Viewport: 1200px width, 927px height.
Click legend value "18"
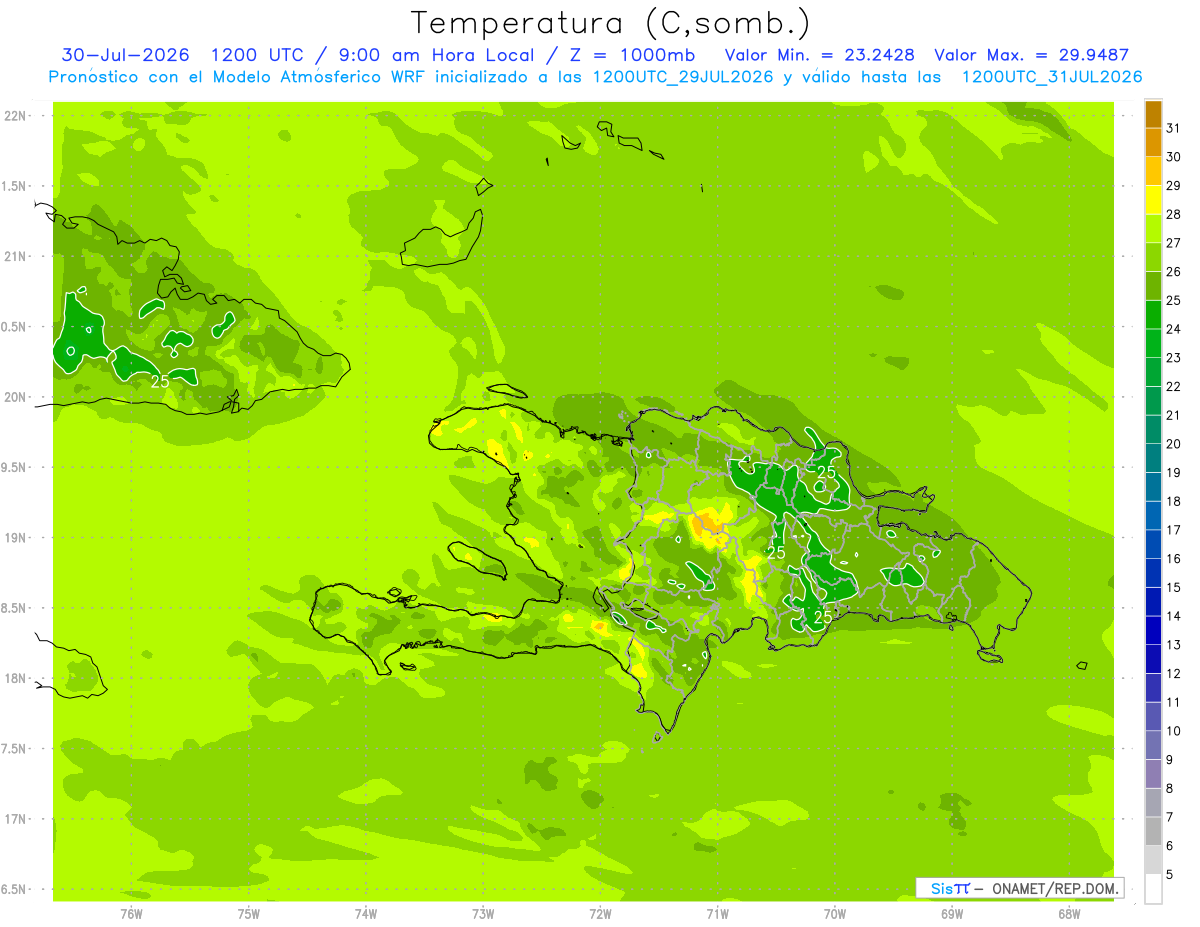click(x=1173, y=502)
